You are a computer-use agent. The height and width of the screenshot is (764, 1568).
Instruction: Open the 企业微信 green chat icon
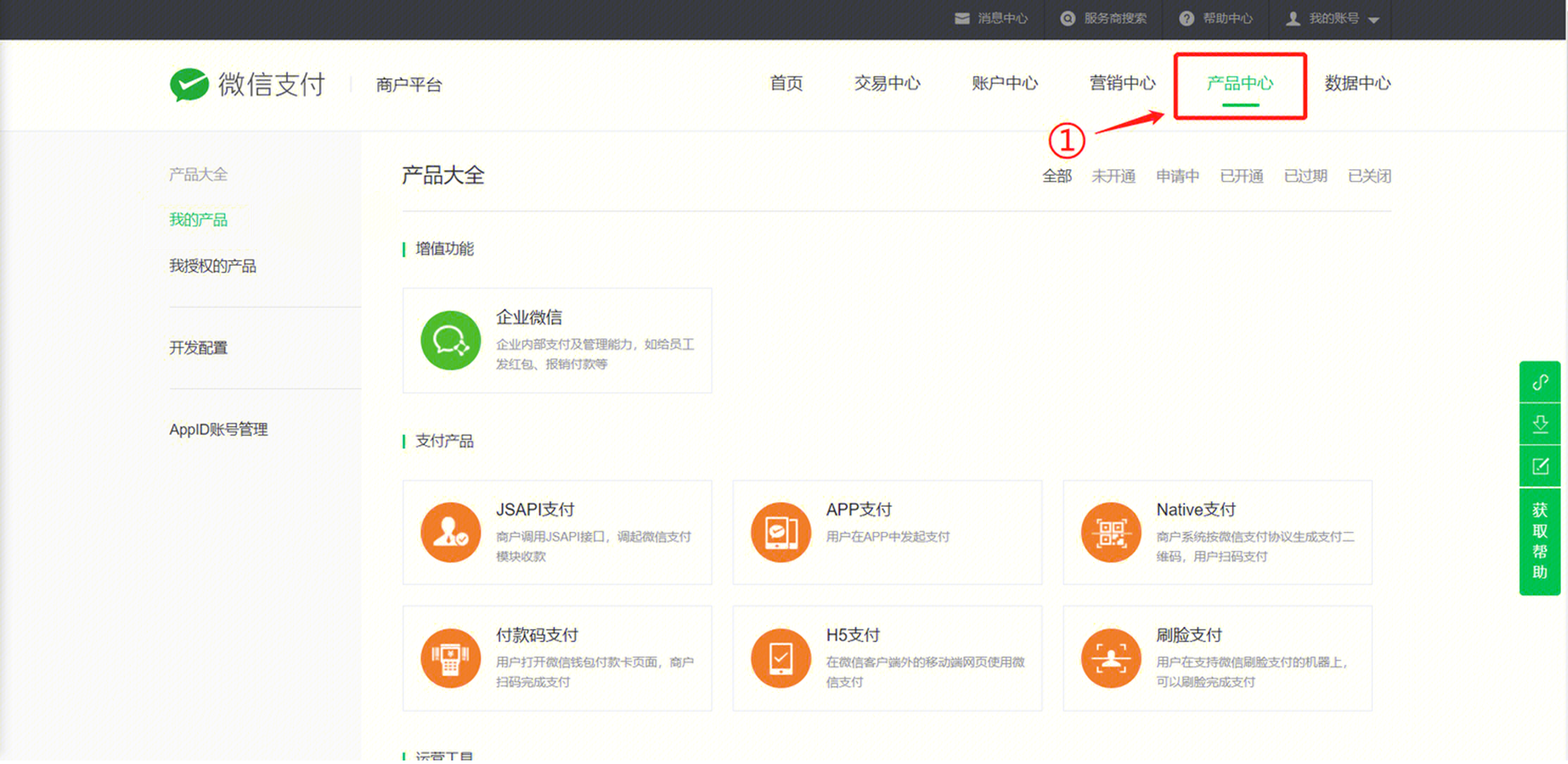tap(451, 340)
